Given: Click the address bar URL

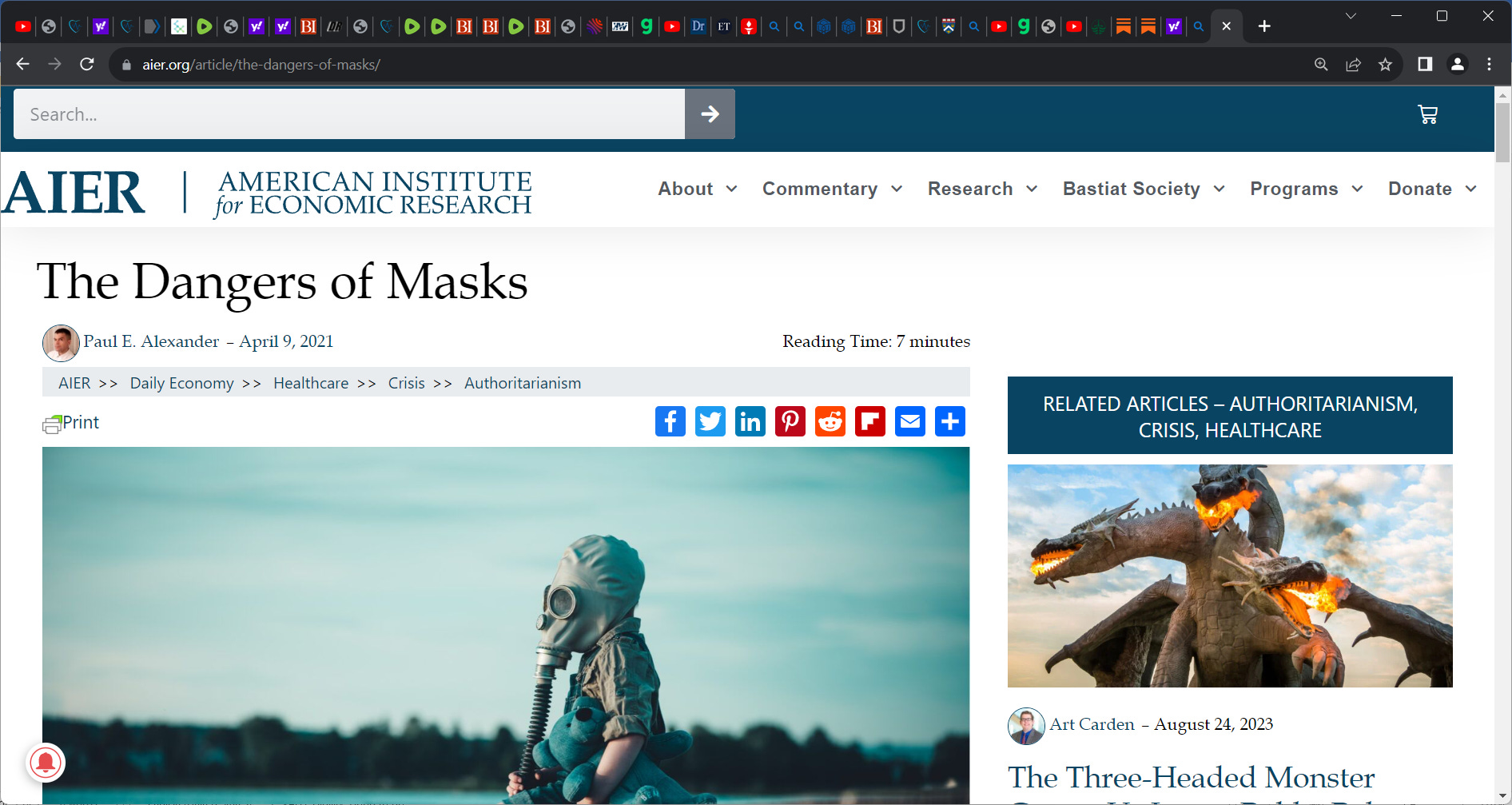Looking at the screenshot, I should [x=261, y=65].
